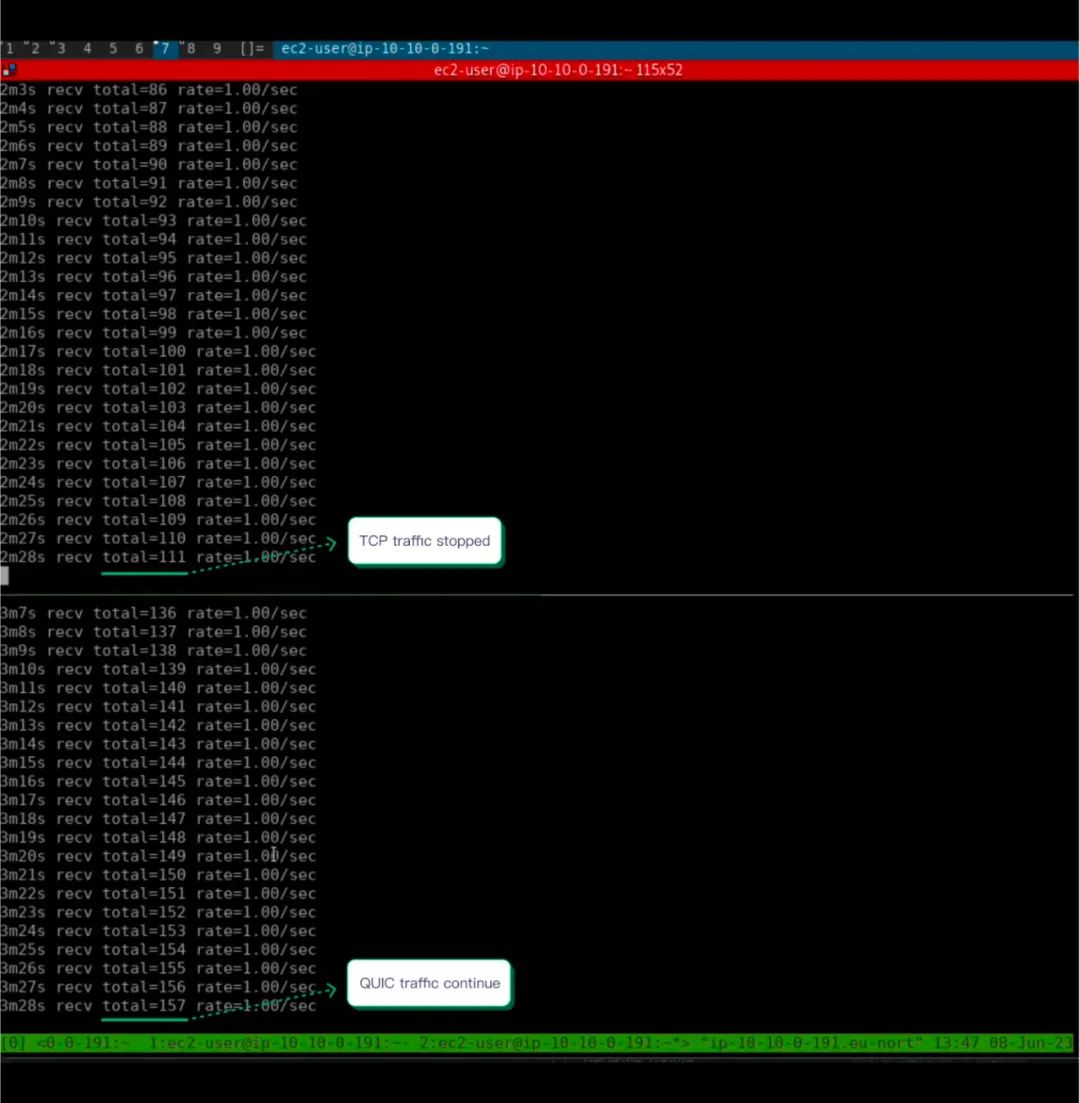The height and width of the screenshot is (1103, 1080).
Task: Switch to workspace tag 4
Action: [87, 49]
